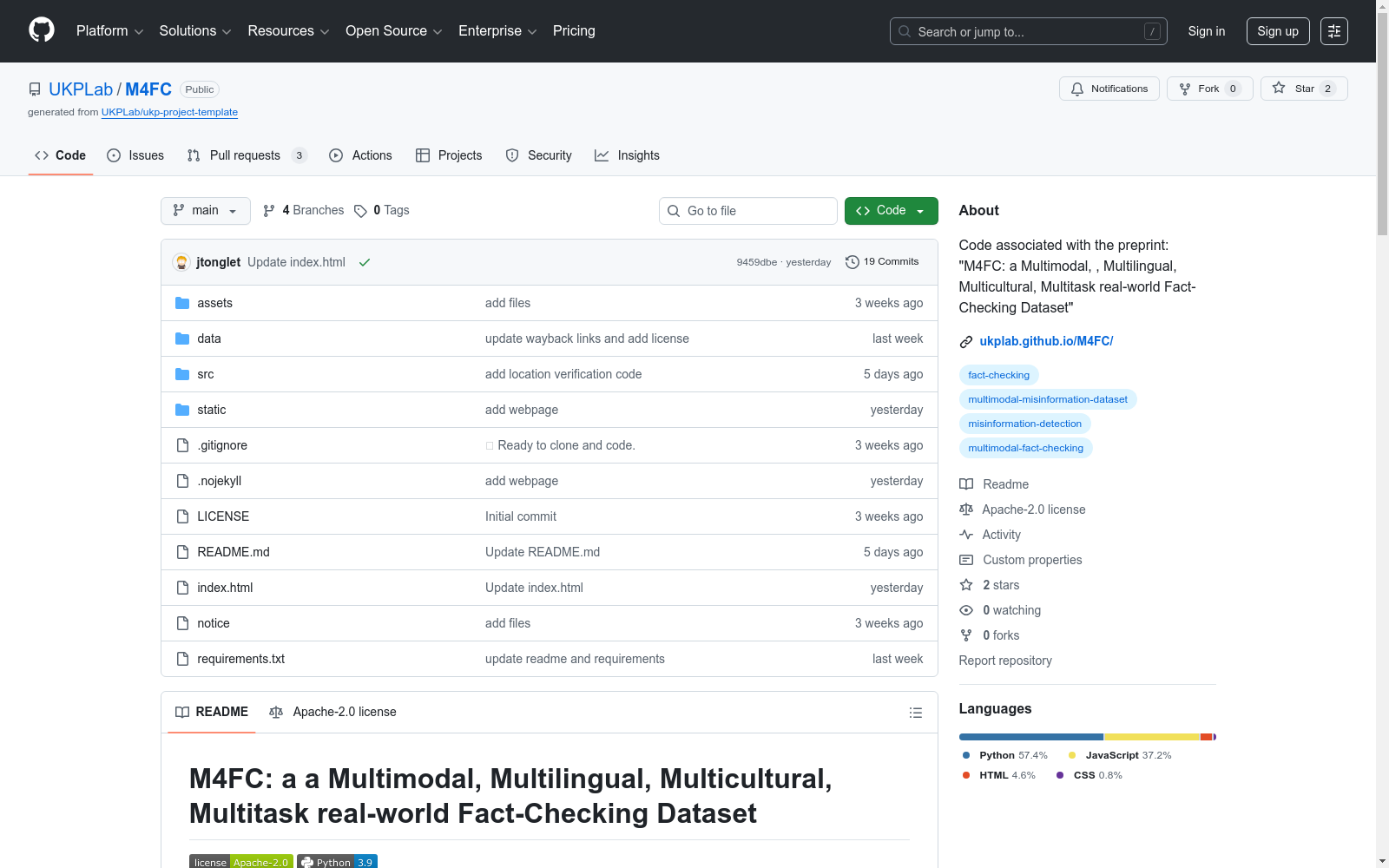Viewport: 1389px width, 868px height.
Task: Open the Pricing page
Action: coord(574,31)
